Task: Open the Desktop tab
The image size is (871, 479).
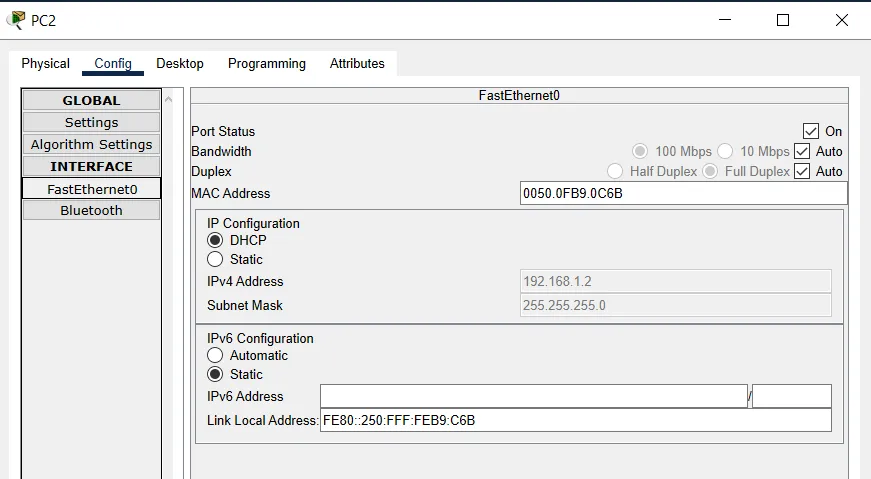Action: coord(180,63)
